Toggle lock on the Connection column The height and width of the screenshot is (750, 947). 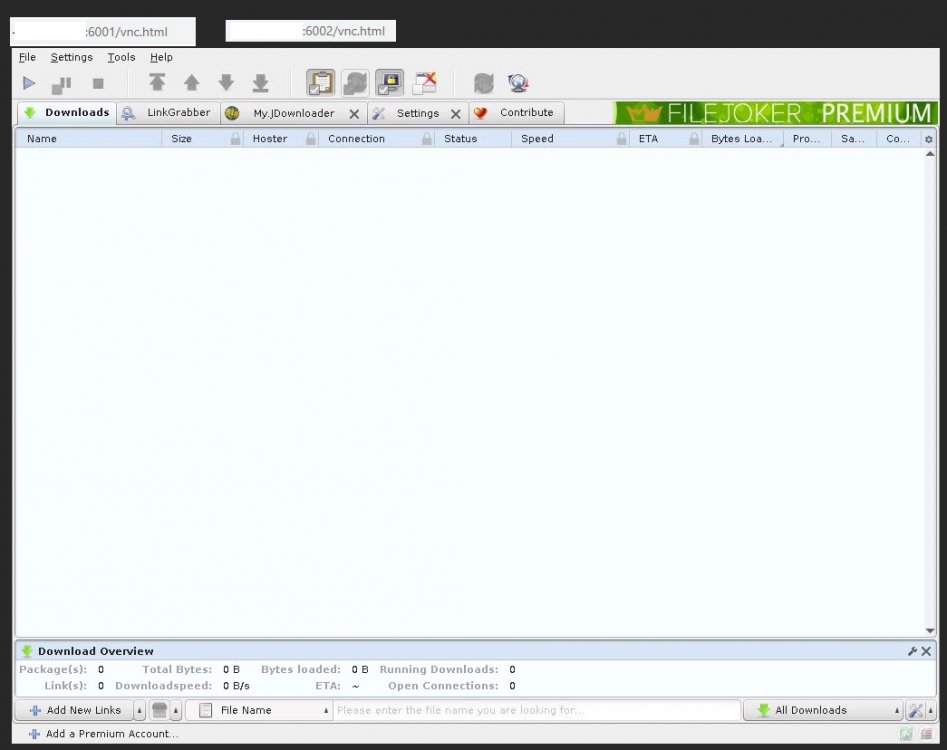click(x=427, y=139)
